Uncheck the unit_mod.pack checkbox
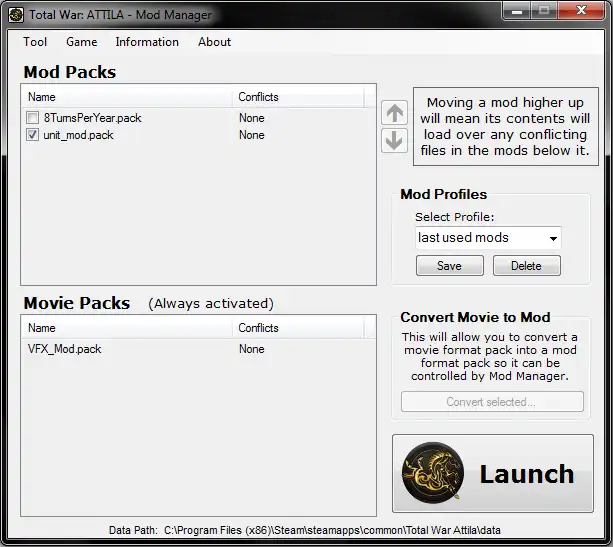This screenshot has height=547, width=613. coord(32,135)
